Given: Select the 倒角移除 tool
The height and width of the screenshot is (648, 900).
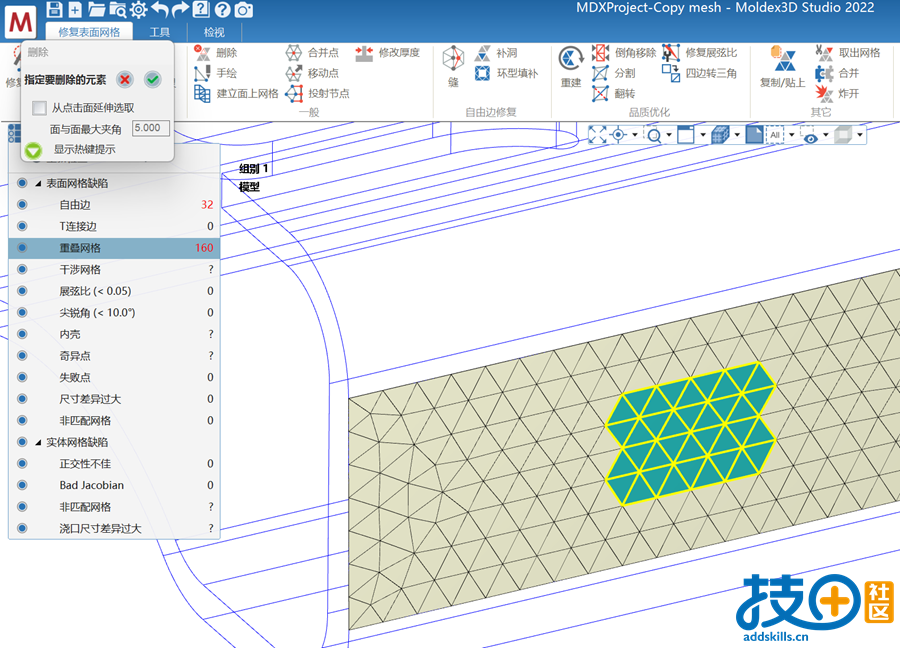Looking at the screenshot, I should pyautogui.click(x=624, y=53).
